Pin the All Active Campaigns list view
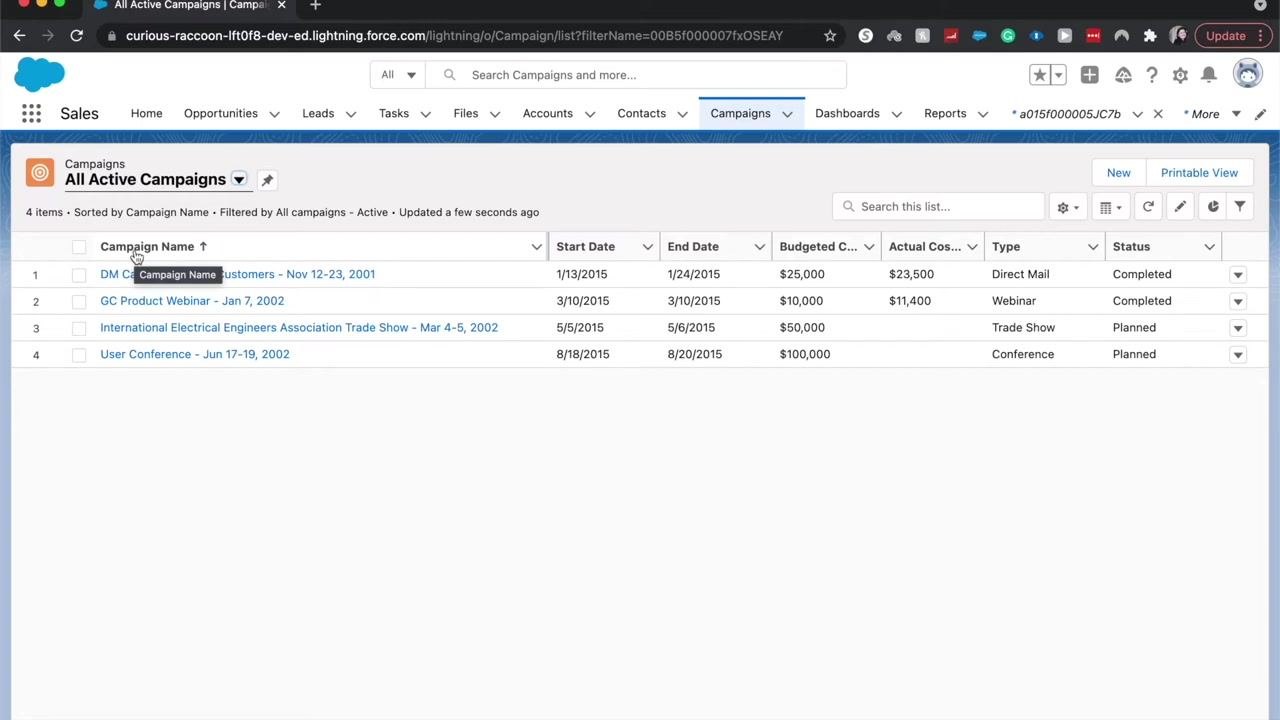The height and width of the screenshot is (720, 1280). (x=267, y=180)
